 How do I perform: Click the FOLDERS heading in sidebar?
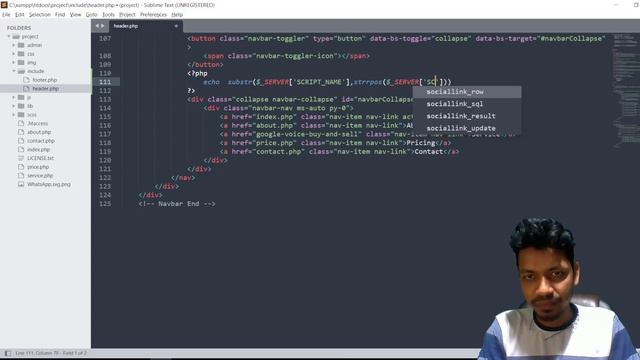click(x=19, y=28)
